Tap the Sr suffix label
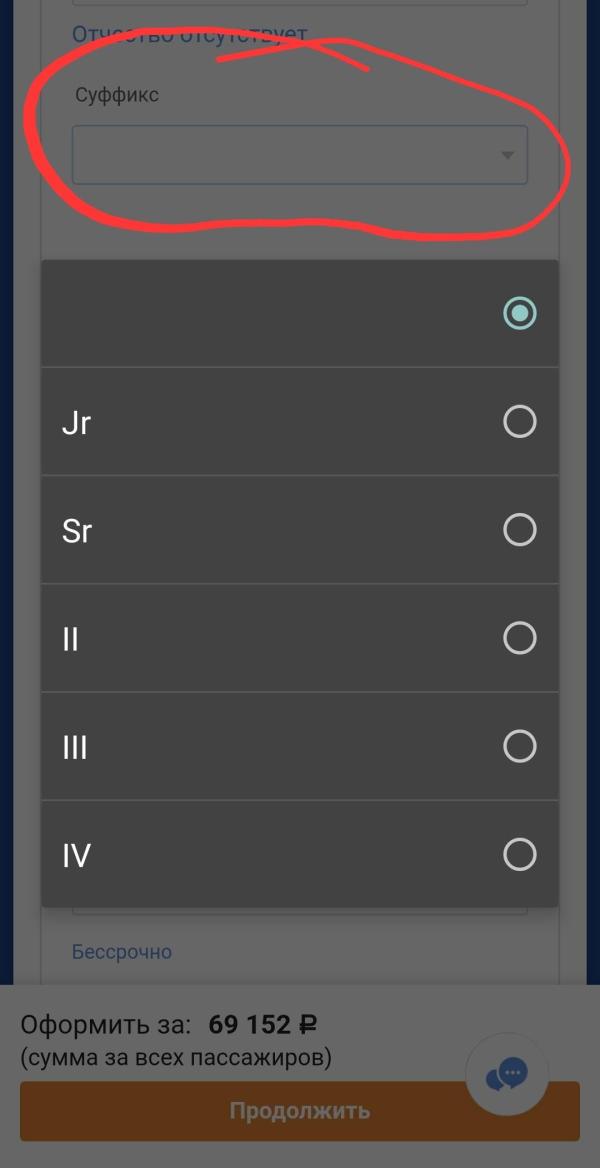Screen dimensions: 600x1168 point(77,531)
